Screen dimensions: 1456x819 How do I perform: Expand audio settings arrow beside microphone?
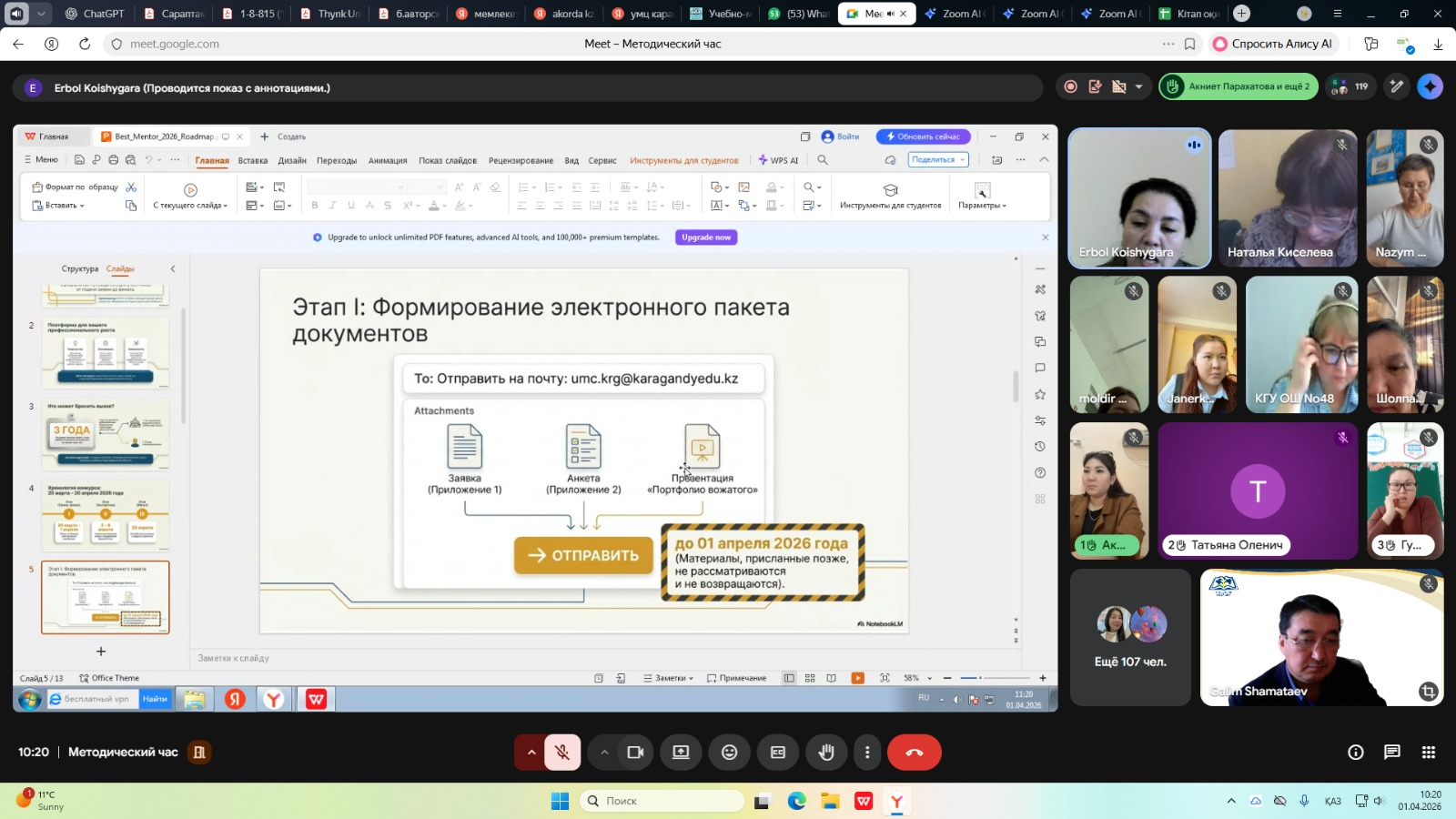pyautogui.click(x=531, y=753)
